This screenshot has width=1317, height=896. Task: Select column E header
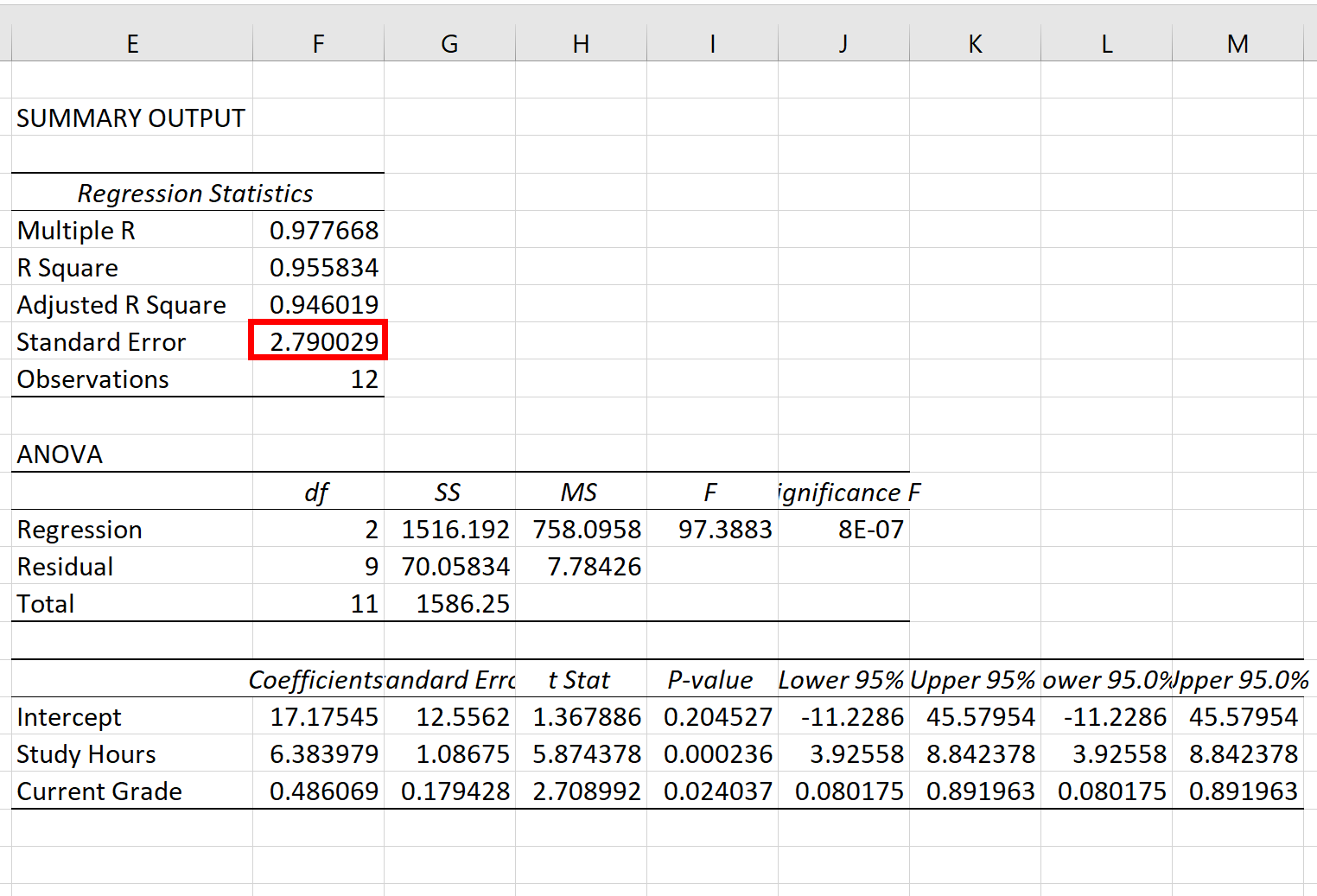(x=132, y=43)
